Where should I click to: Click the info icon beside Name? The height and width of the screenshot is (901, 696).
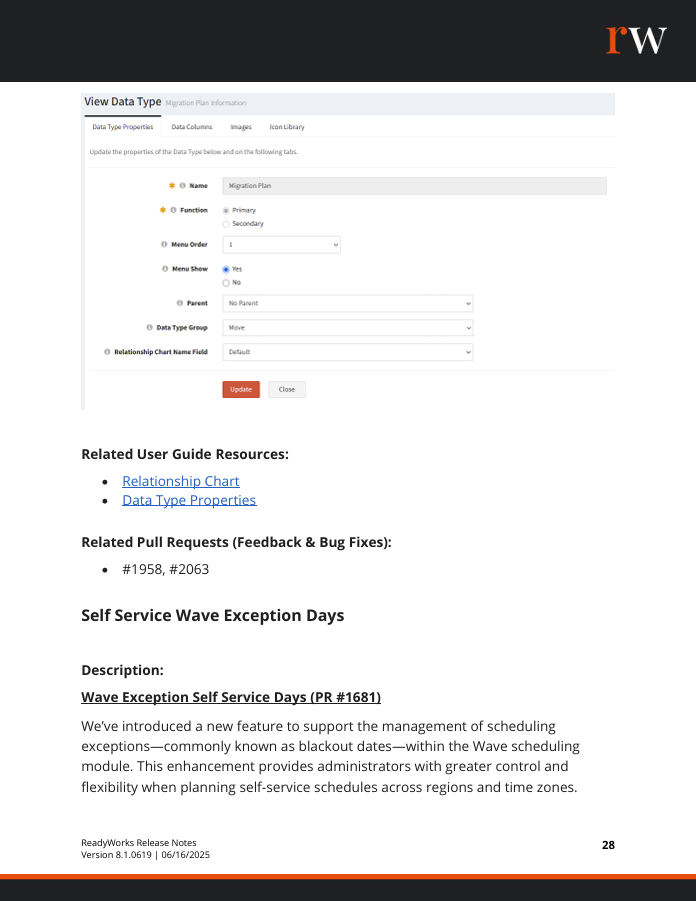[x=183, y=186]
